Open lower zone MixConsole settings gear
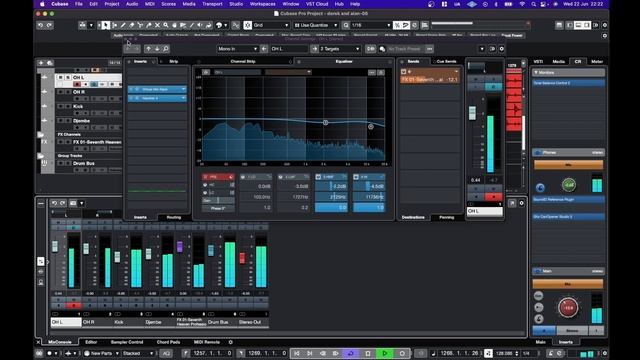Screen dimensions: 640x360 tap(521, 203)
